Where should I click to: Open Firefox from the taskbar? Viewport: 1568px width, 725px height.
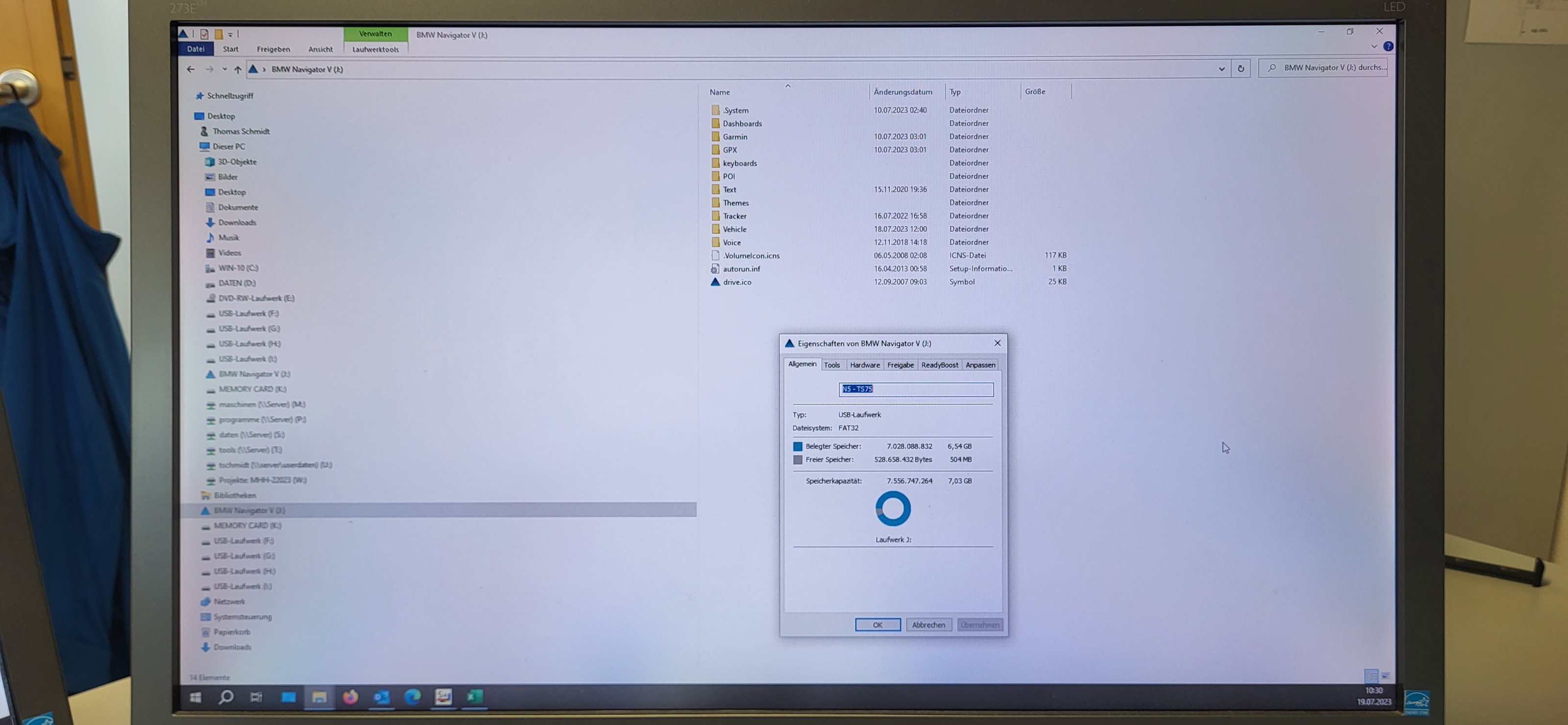point(350,697)
